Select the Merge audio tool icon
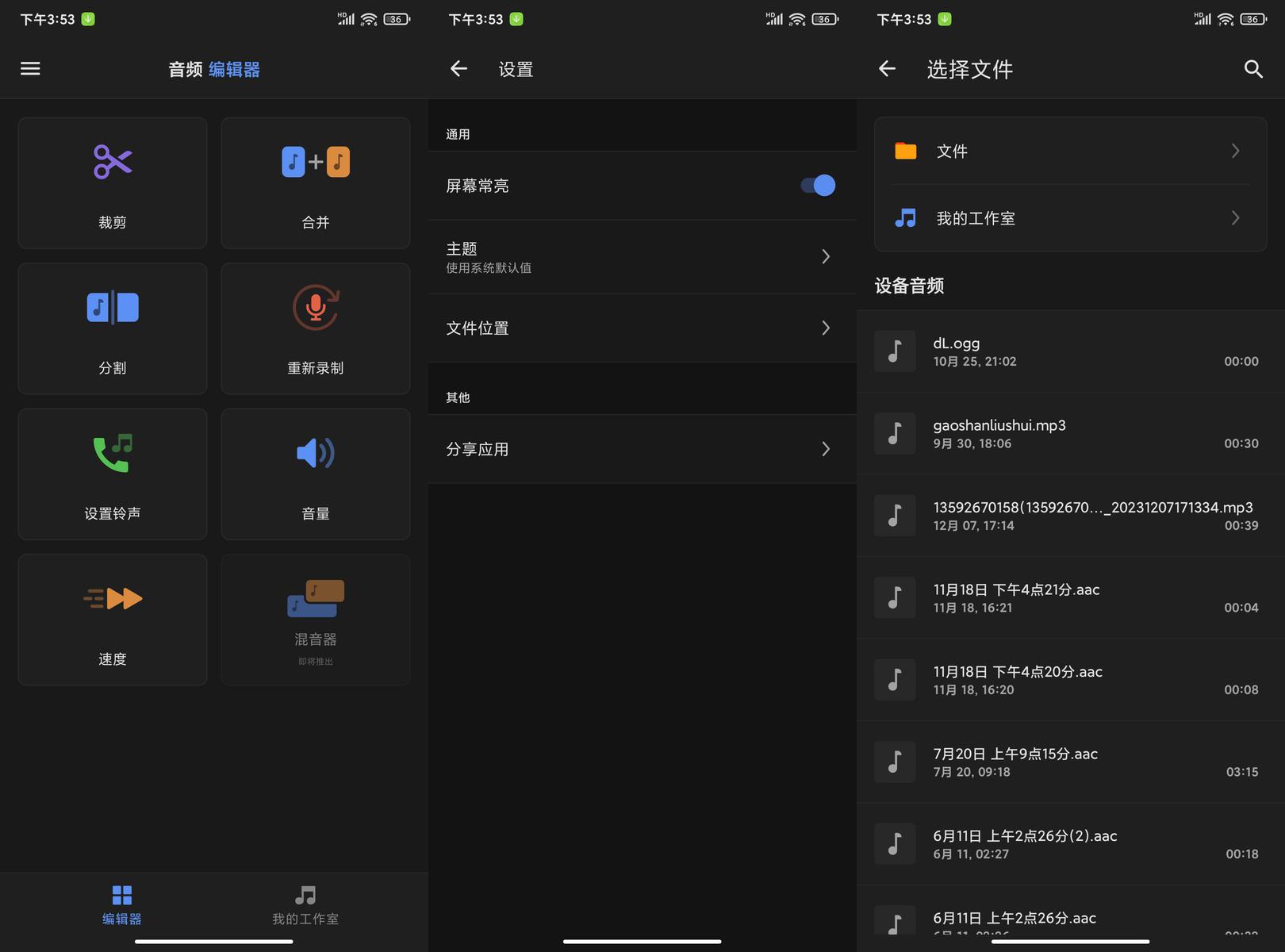1285x952 pixels. tap(316, 163)
